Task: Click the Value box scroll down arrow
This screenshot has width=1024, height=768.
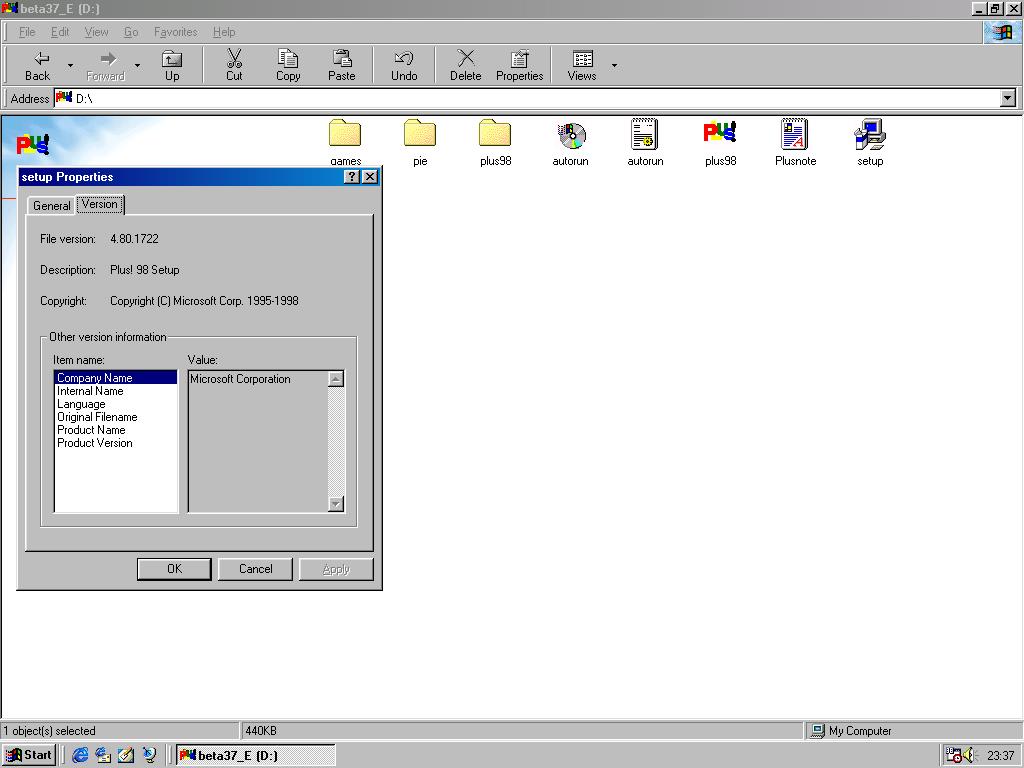Action: coord(336,504)
